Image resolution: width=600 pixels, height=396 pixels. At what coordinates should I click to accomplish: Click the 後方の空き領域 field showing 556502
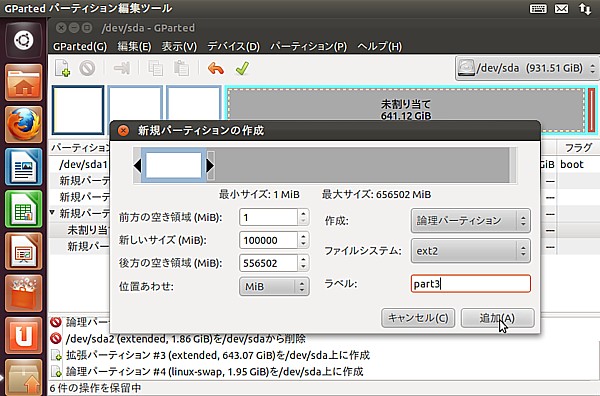[x=268, y=263]
